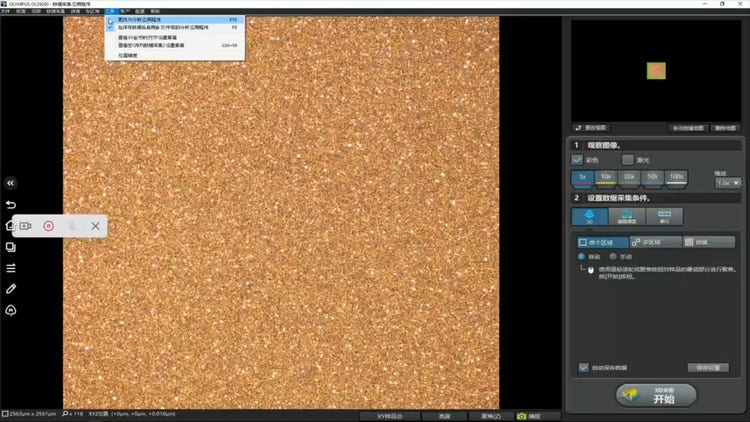Screen dimensions: 750x422
Task: Click the sample map thumbnail preview
Action: pos(655,71)
